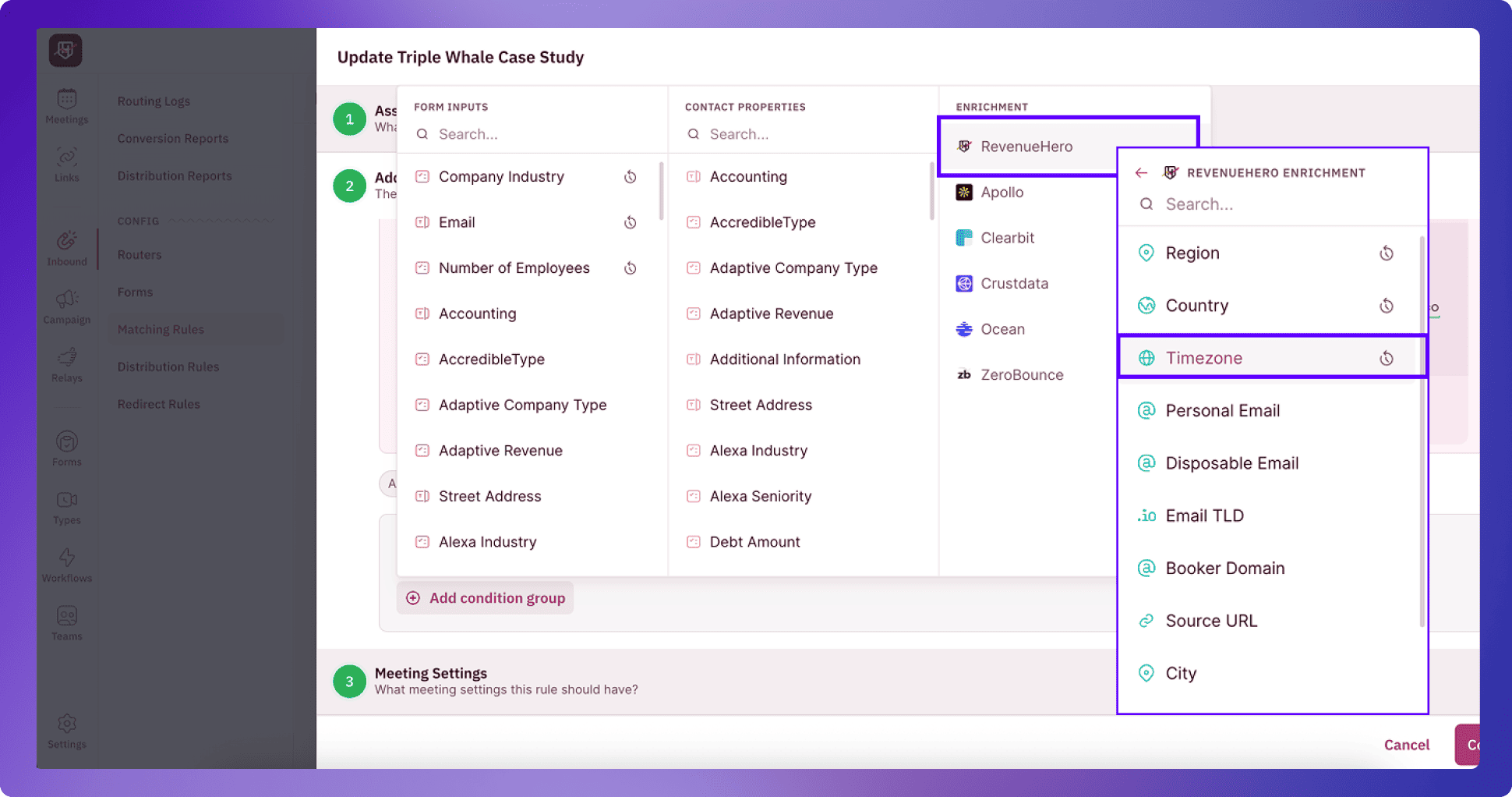The width and height of the screenshot is (1512, 797).
Task: Open RevenueHero enrichment submenu
Action: coord(1027,147)
